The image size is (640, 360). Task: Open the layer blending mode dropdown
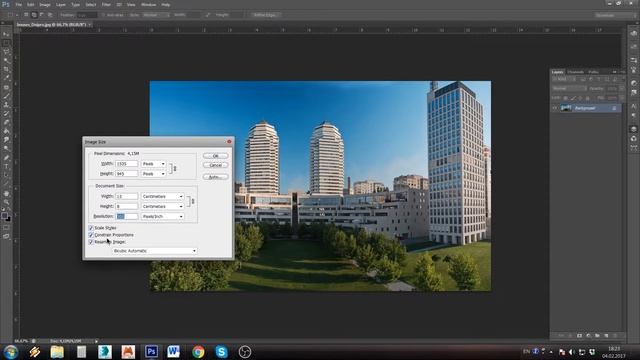click(569, 88)
